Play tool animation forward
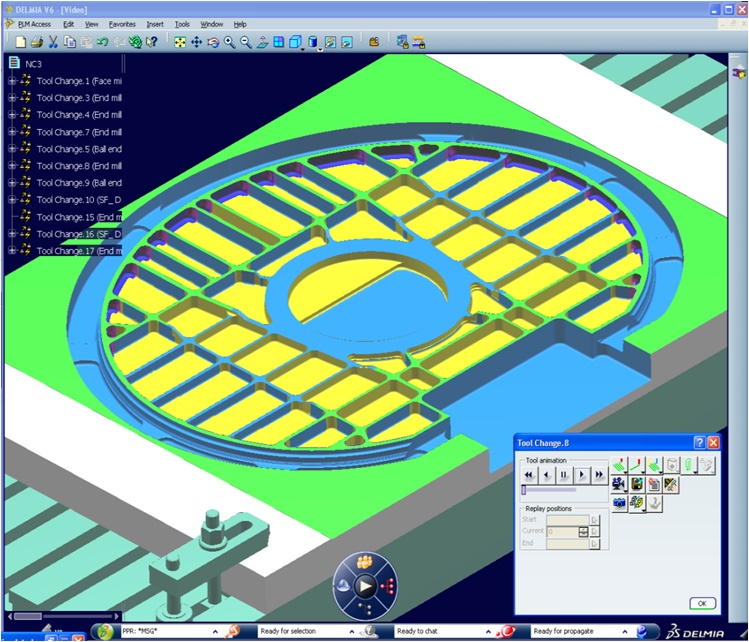The width and height of the screenshot is (749, 642). point(581,475)
